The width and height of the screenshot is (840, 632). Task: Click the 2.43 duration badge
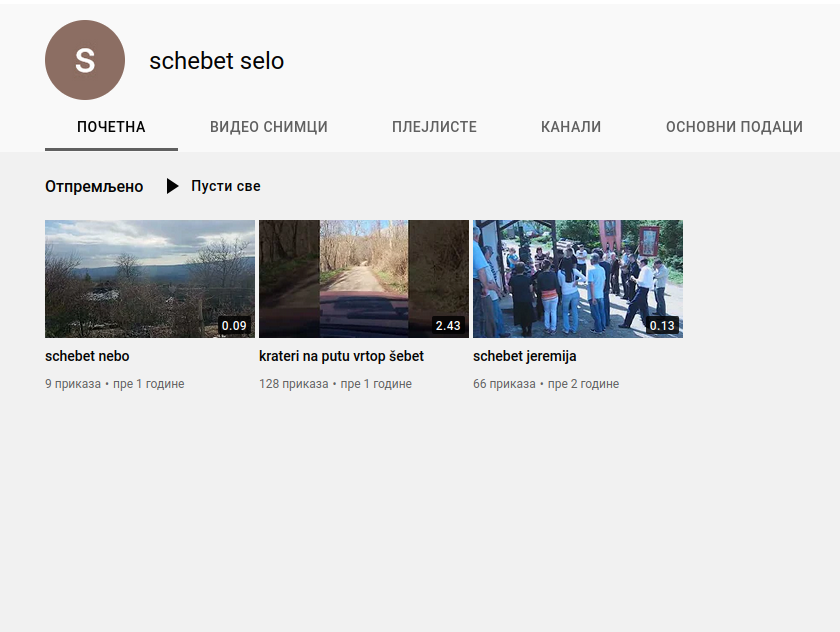coord(448,325)
